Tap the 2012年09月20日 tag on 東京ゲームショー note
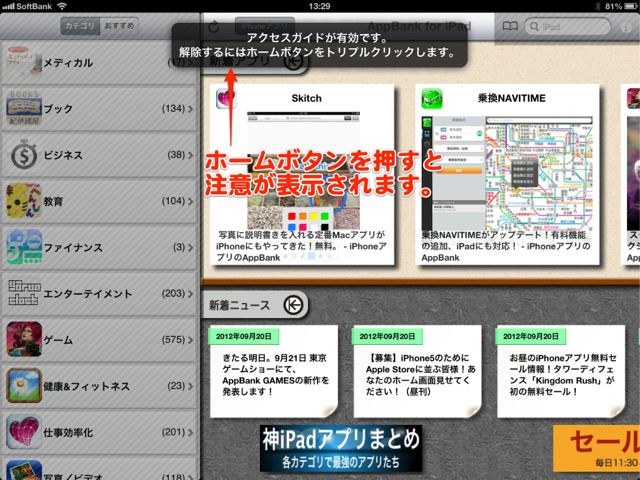This screenshot has height=480, width=640. pyautogui.click(x=244, y=336)
